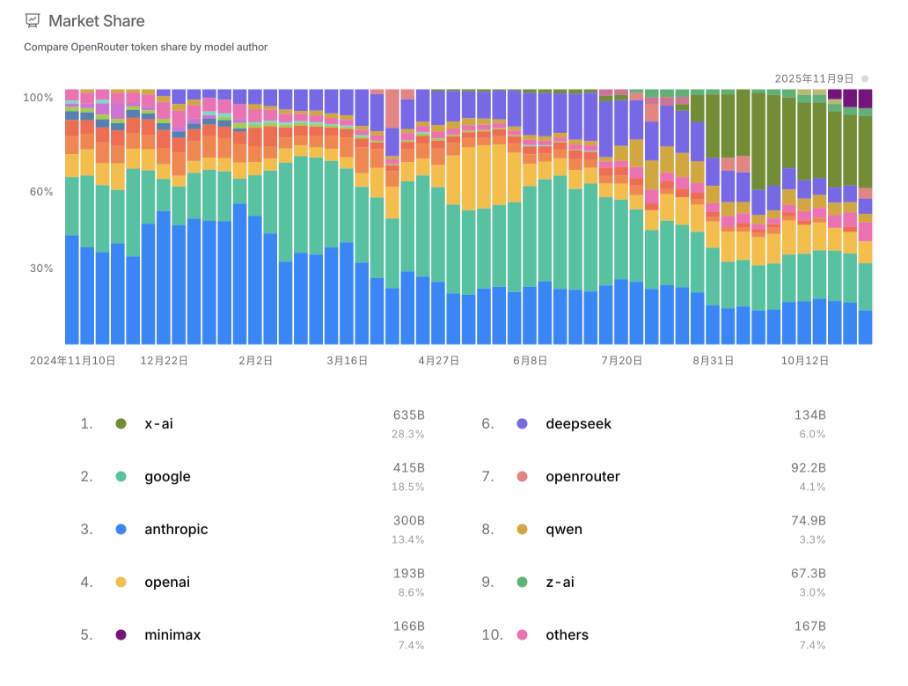Open the google author link
Image resolution: width=908 pixels, height=686 pixels.
(167, 477)
